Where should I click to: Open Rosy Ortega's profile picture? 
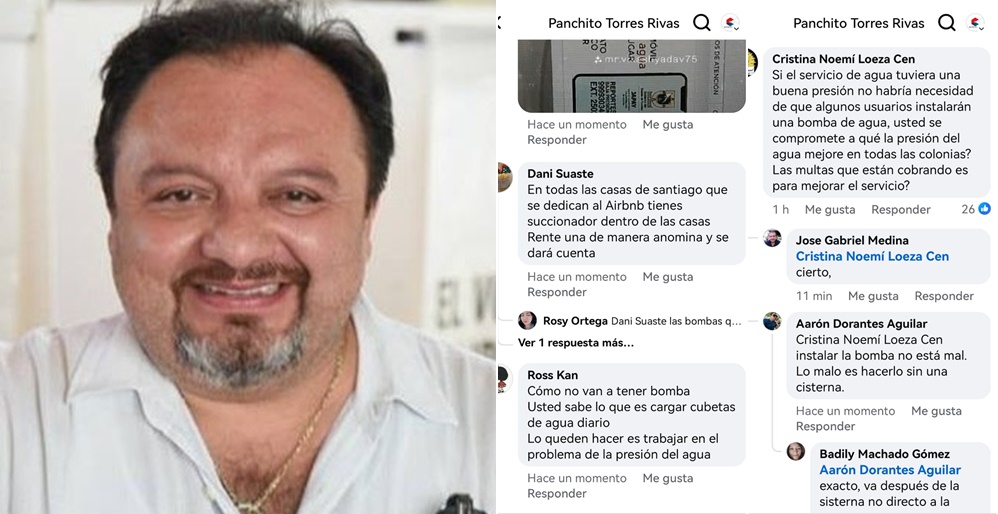[x=527, y=320]
